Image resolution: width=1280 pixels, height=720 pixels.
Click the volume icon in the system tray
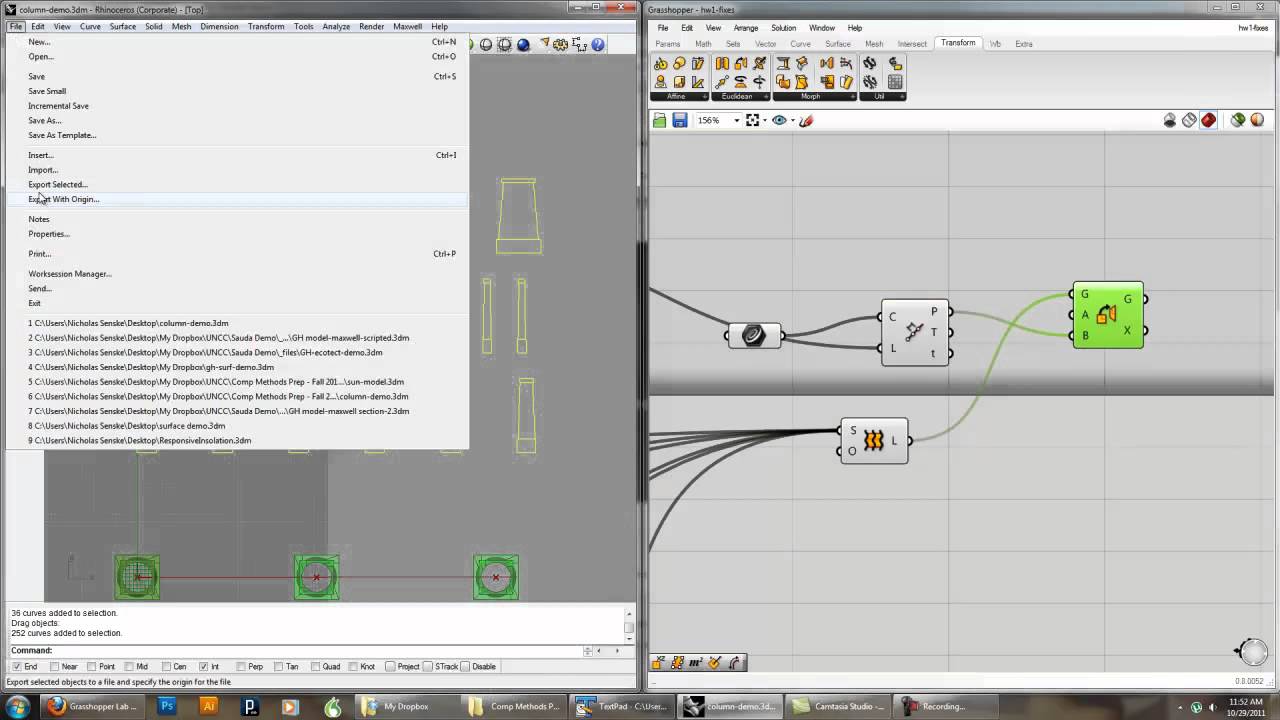1214,707
